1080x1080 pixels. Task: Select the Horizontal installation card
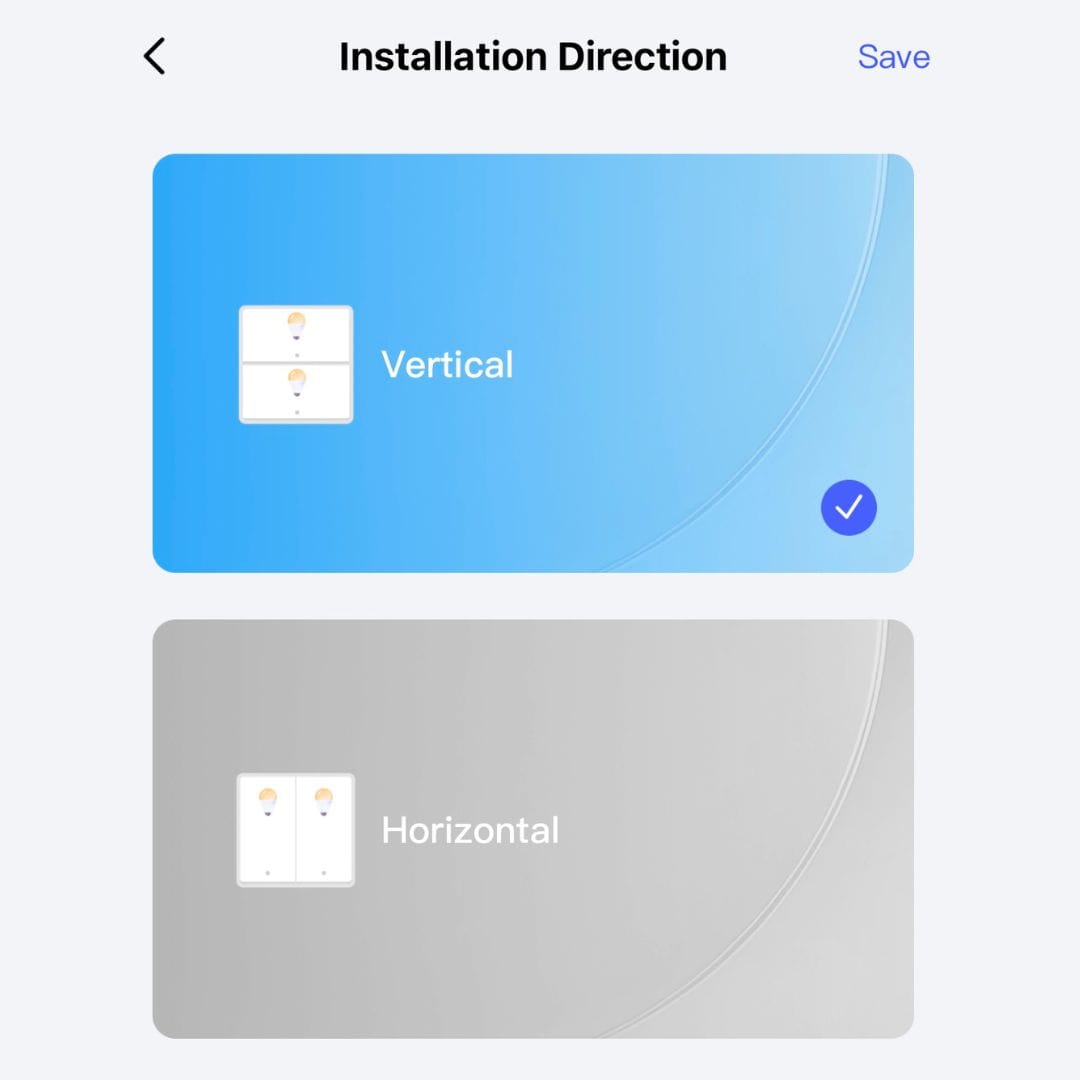[x=533, y=829]
